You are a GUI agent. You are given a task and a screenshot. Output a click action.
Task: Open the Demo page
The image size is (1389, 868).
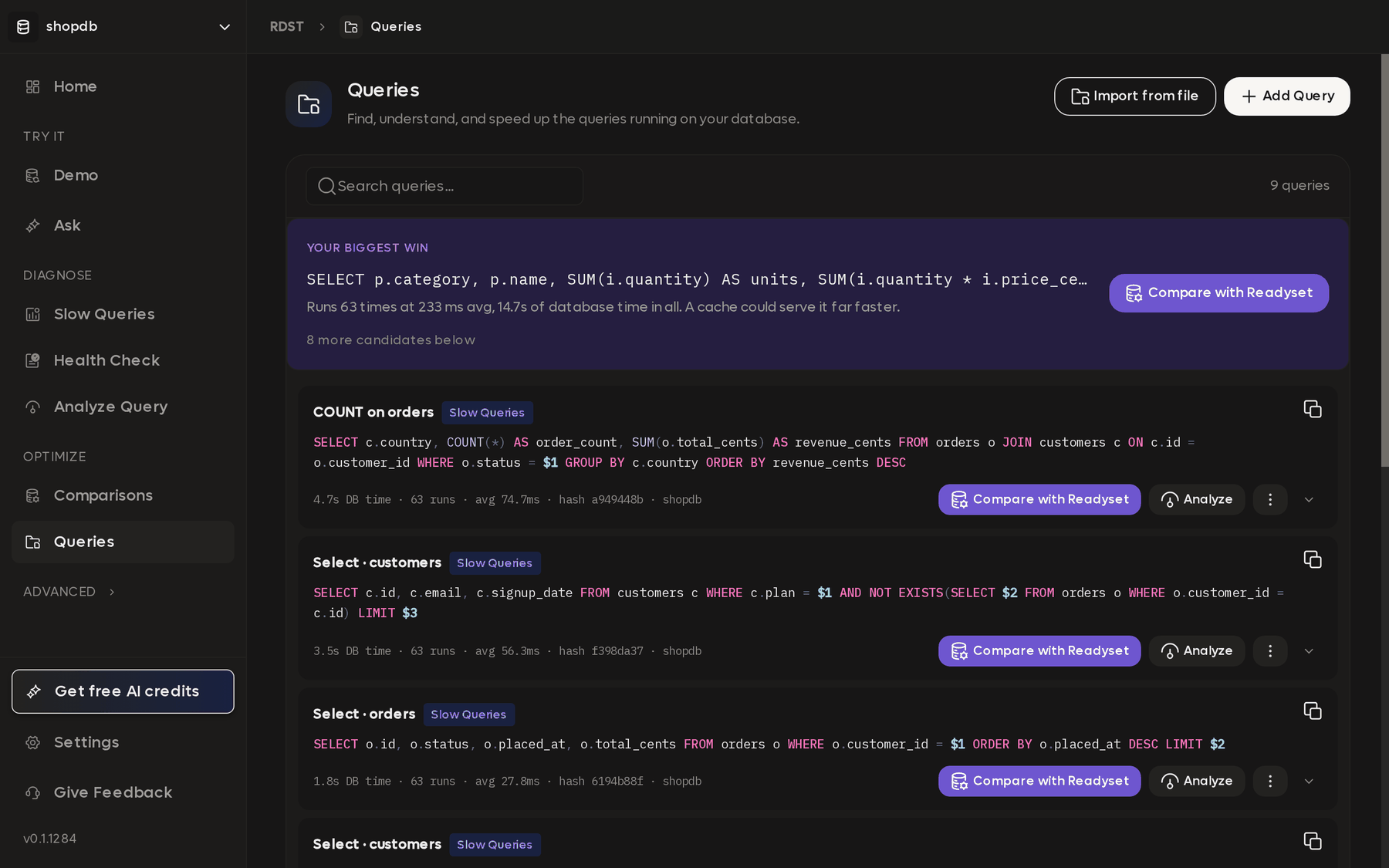(x=123, y=175)
